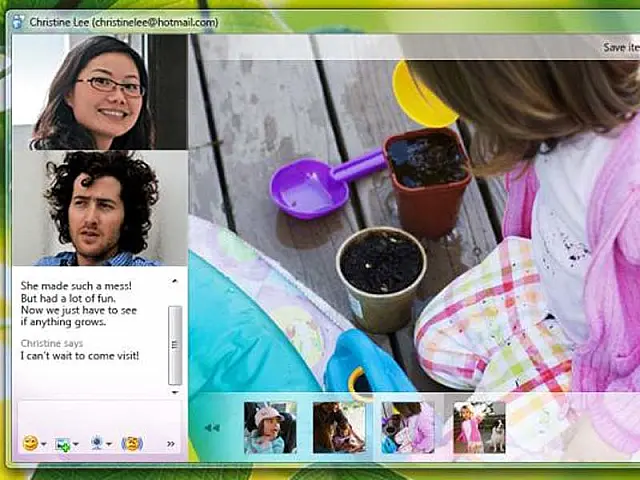Select thumbnail of adult holding child

(x=339, y=427)
